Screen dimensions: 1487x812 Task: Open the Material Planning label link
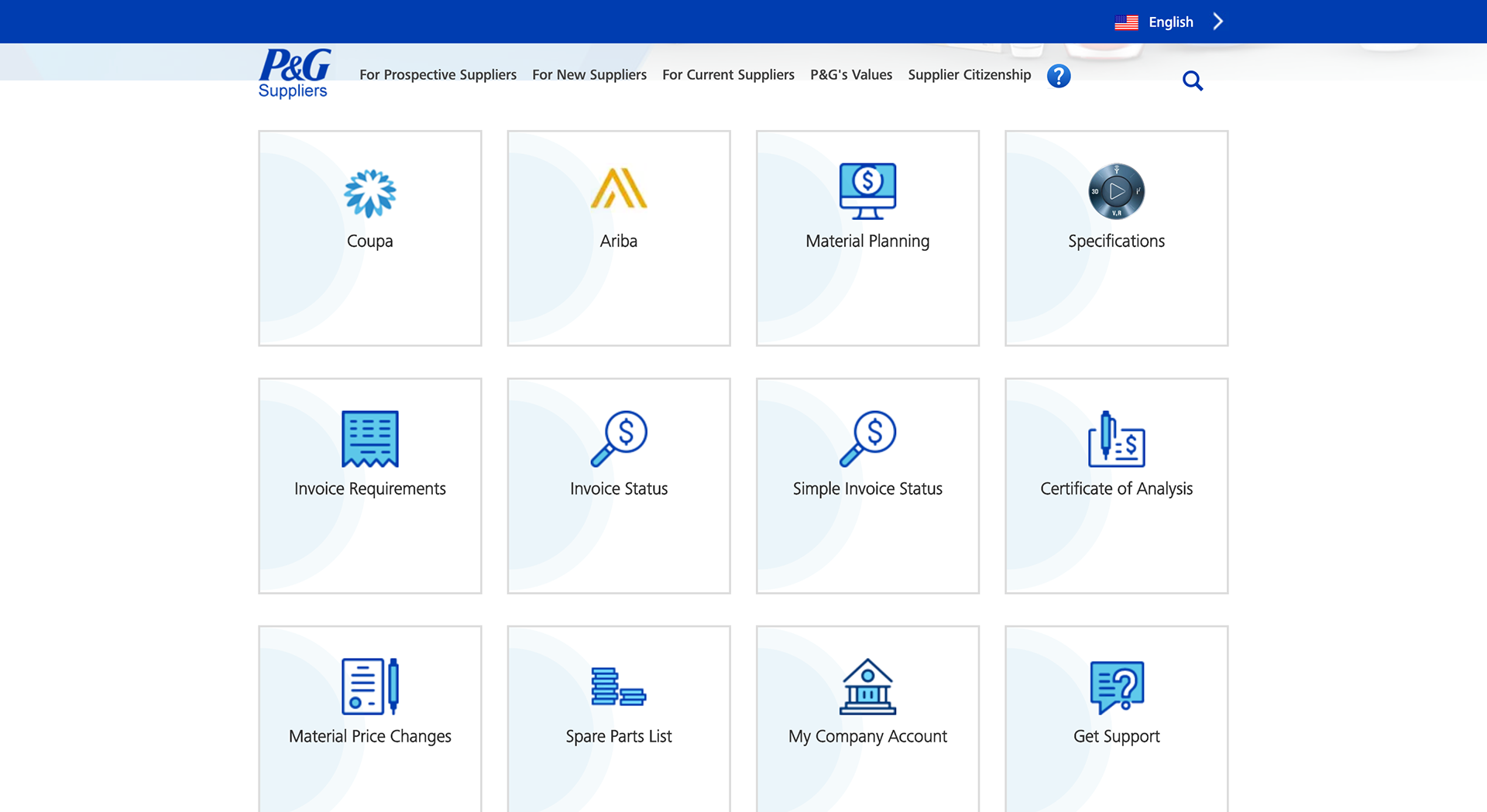click(867, 241)
